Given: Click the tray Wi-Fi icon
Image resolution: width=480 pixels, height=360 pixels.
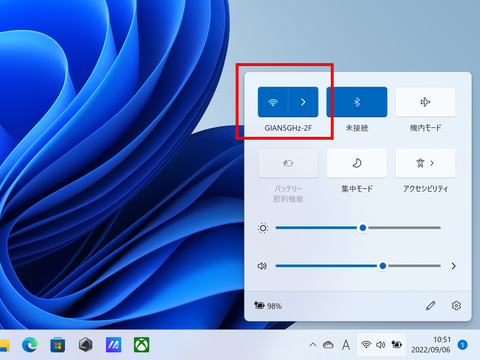Looking at the screenshot, I should coord(366,345).
